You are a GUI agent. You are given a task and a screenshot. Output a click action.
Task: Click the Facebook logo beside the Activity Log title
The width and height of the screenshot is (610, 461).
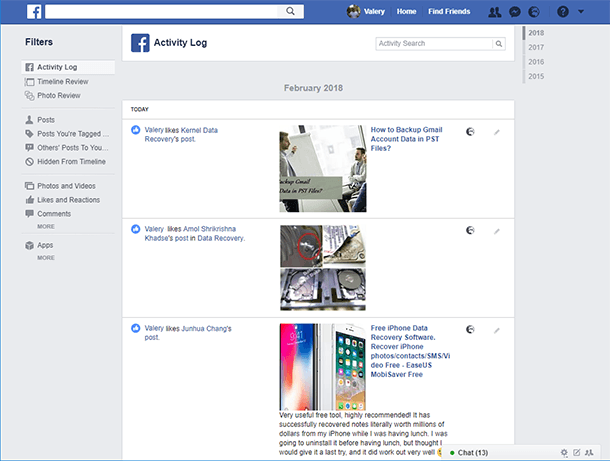point(140,43)
